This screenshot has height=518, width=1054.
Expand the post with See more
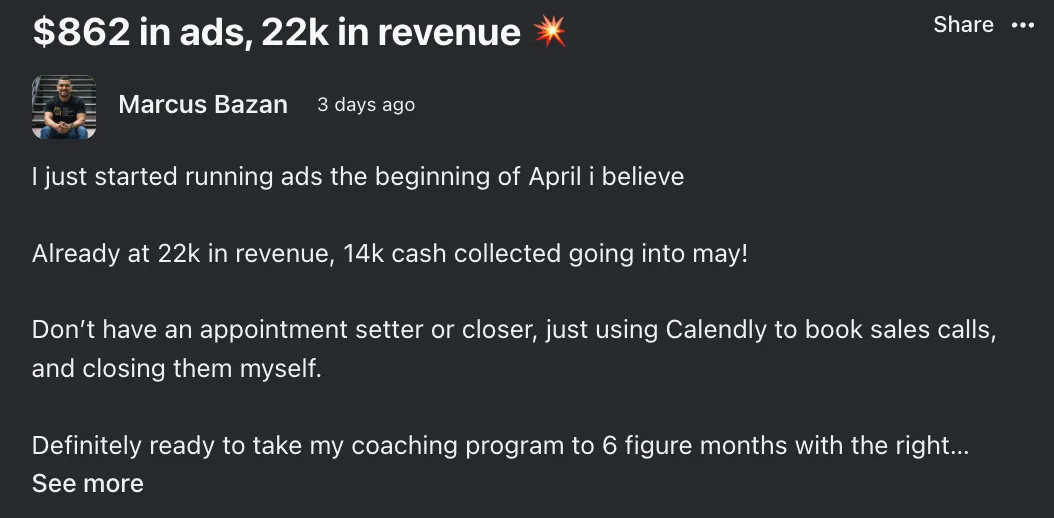click(87, 483)
